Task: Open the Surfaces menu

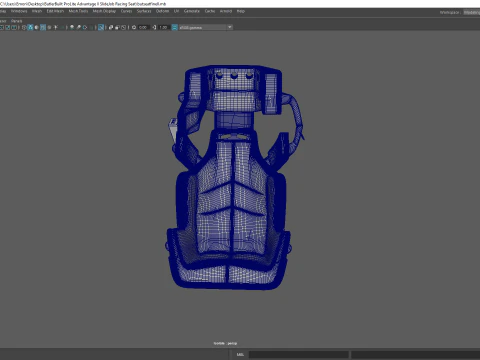Action: coord(144,11)
